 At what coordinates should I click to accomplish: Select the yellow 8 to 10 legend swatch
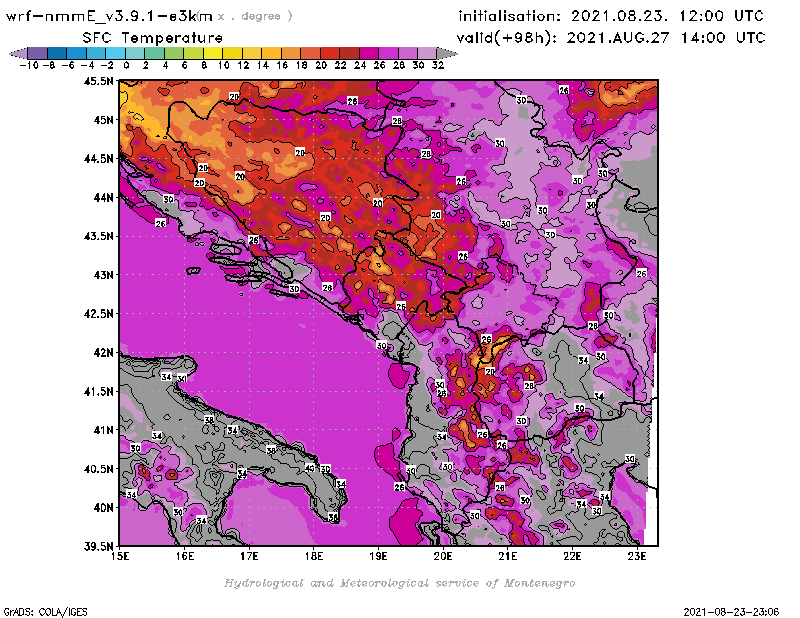point(213,53)
